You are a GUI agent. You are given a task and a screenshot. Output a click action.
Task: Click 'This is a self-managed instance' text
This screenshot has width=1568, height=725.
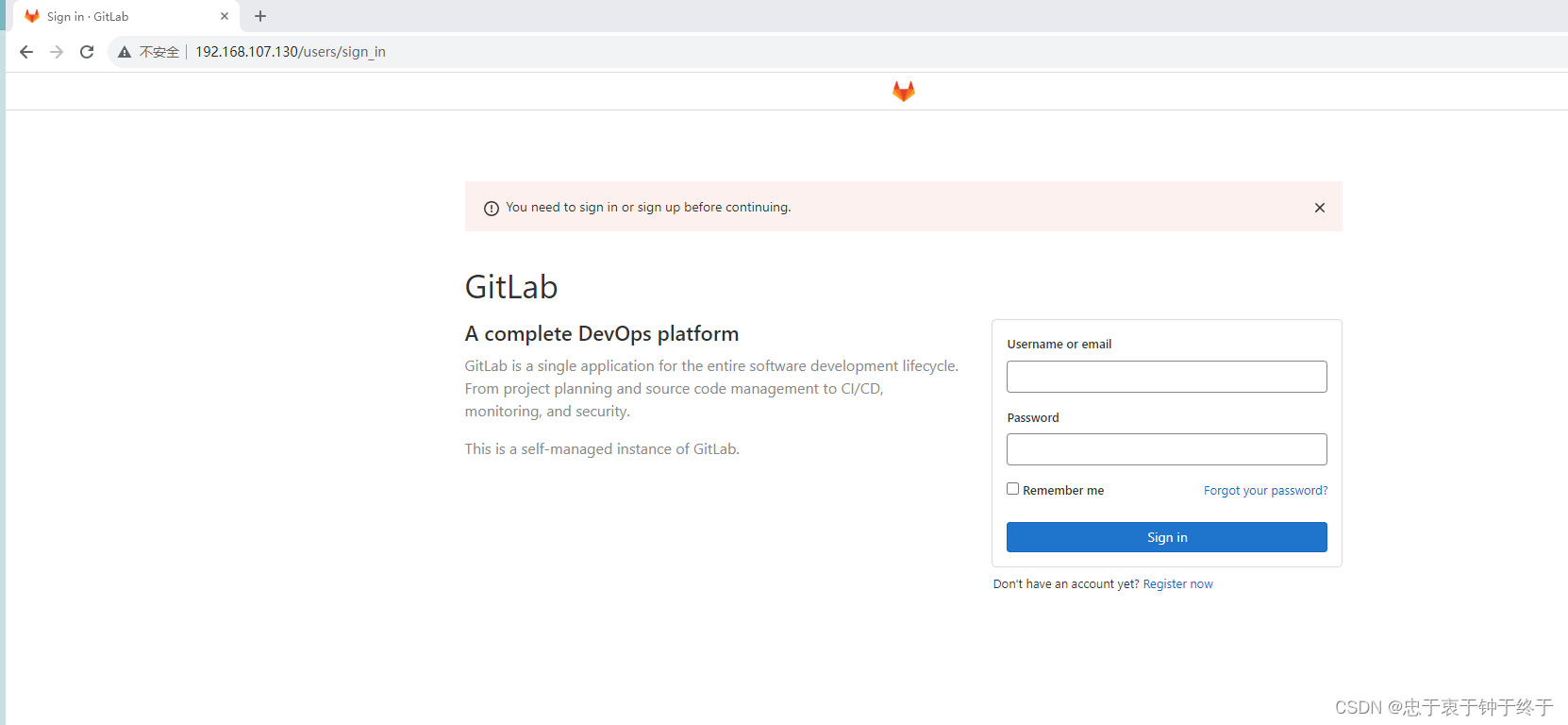602,449
